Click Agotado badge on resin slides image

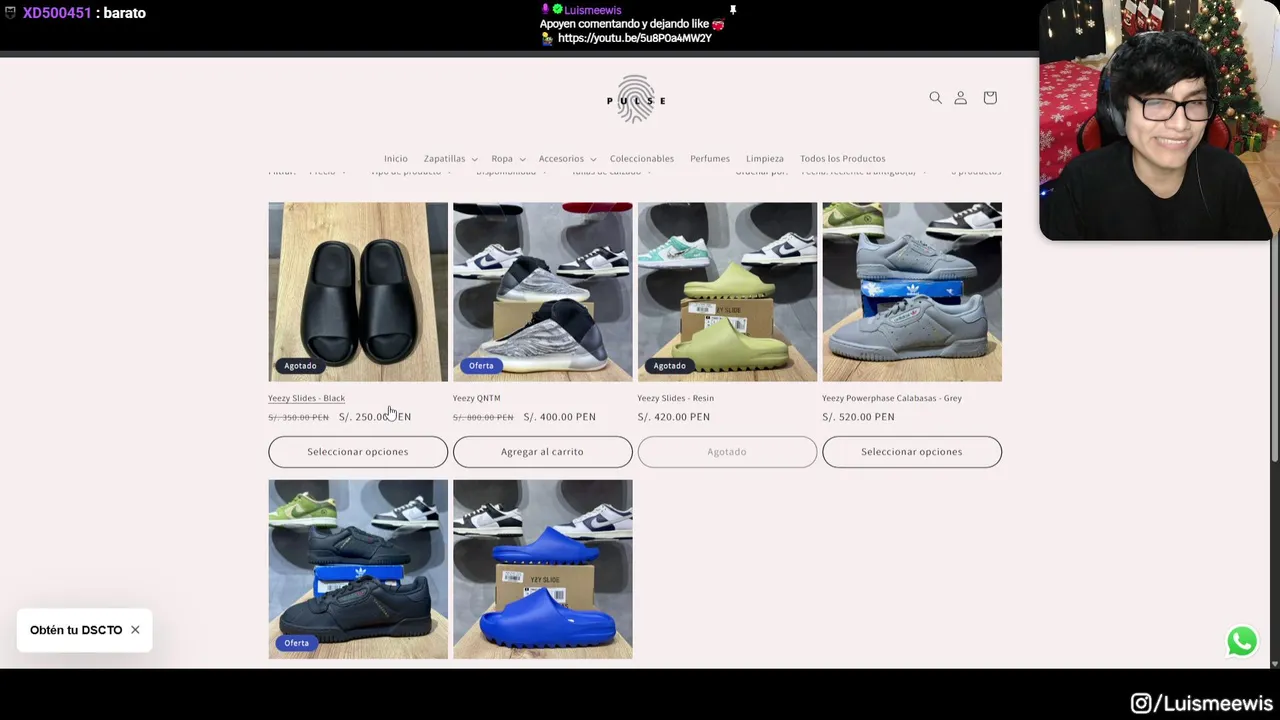(x=670, y=366)
